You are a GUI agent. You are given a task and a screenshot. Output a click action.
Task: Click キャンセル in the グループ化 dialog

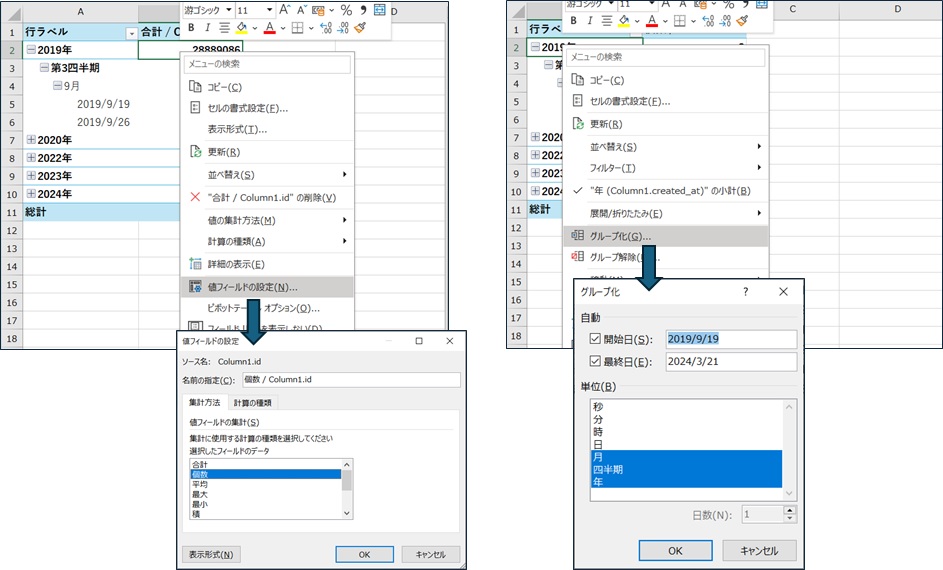(x=759, y=550)
